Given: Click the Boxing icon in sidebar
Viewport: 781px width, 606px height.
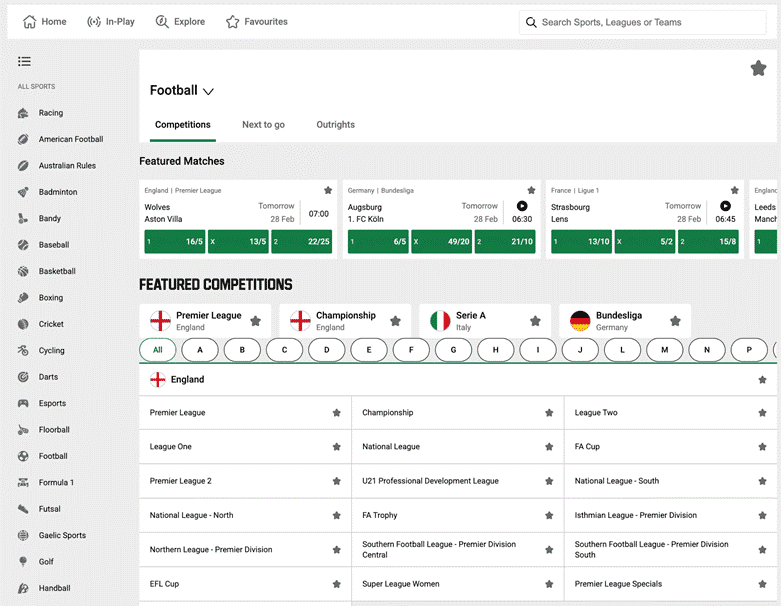Looking at the screenshot, I should click(x=23, y=298).
